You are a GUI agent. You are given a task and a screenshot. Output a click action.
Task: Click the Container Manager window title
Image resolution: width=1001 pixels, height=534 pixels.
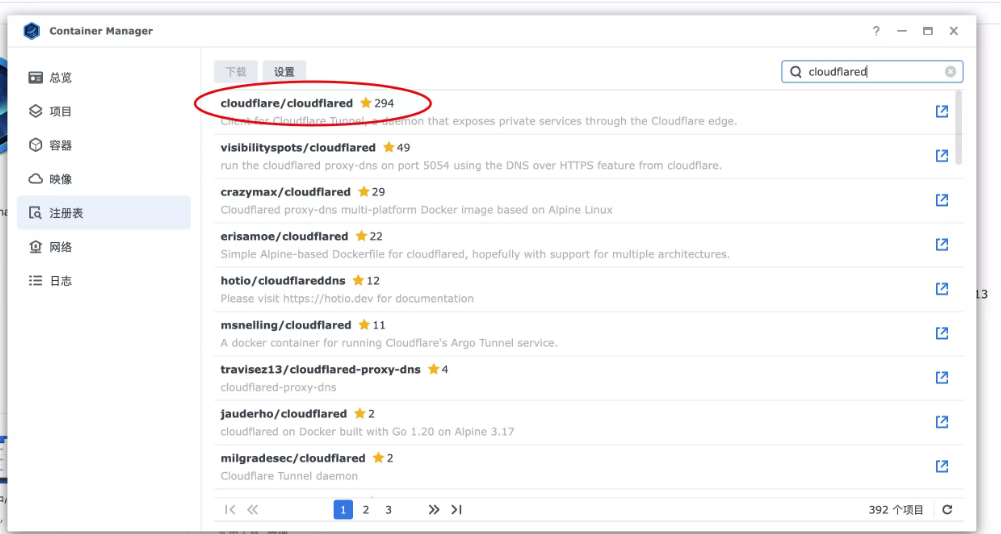(101, 31)
